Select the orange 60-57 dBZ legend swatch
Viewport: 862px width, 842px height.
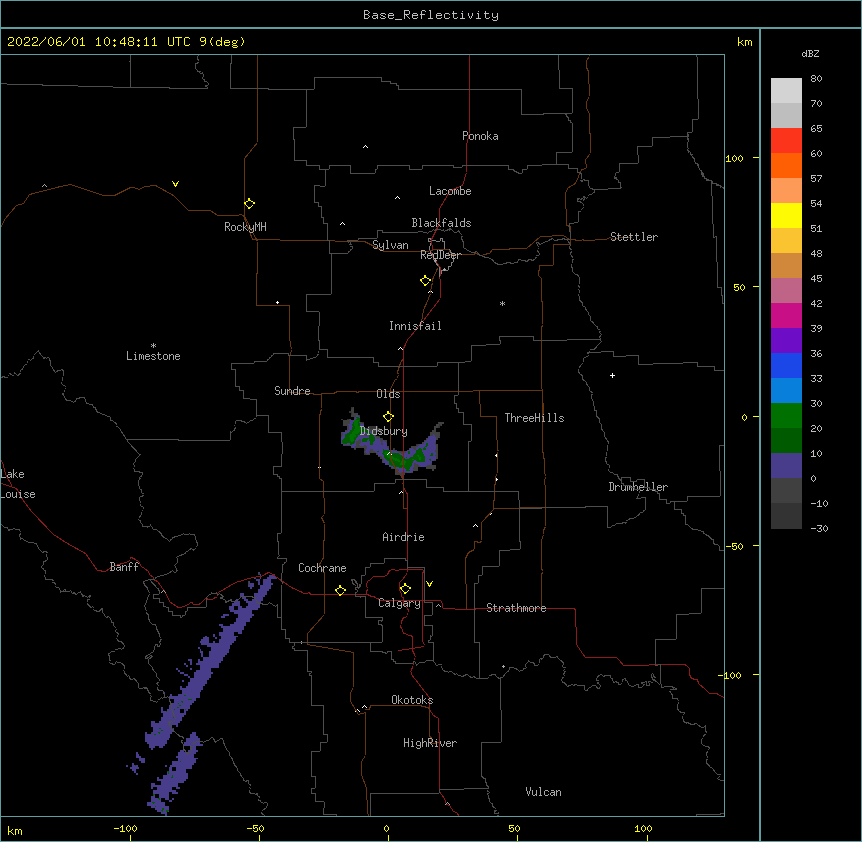[x=786, y=165]
